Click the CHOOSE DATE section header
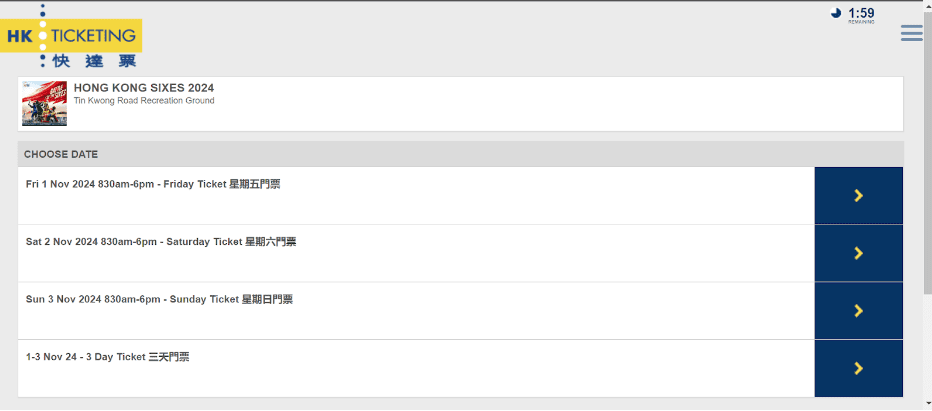 pos(61,155)
